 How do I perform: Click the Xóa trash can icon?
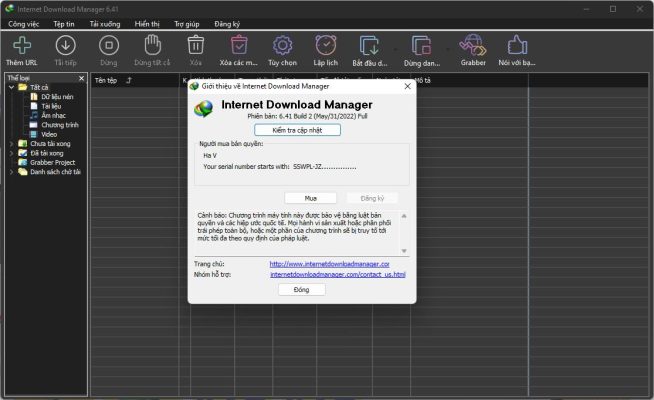pos(196,45)
